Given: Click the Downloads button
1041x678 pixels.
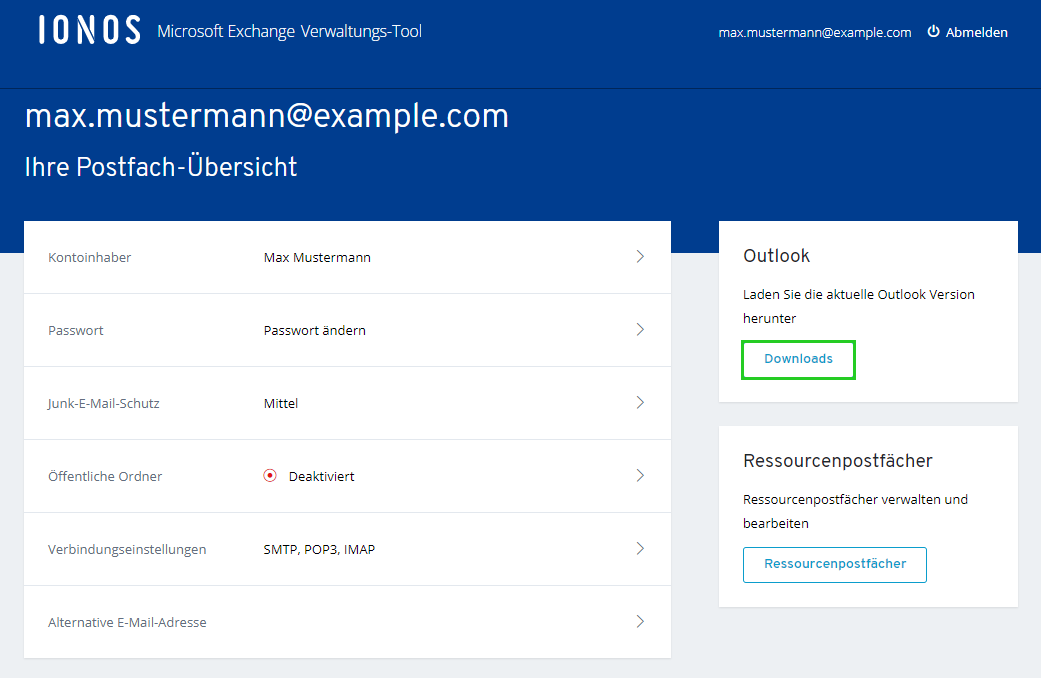Looking at the screenshot, I should 798,359.
